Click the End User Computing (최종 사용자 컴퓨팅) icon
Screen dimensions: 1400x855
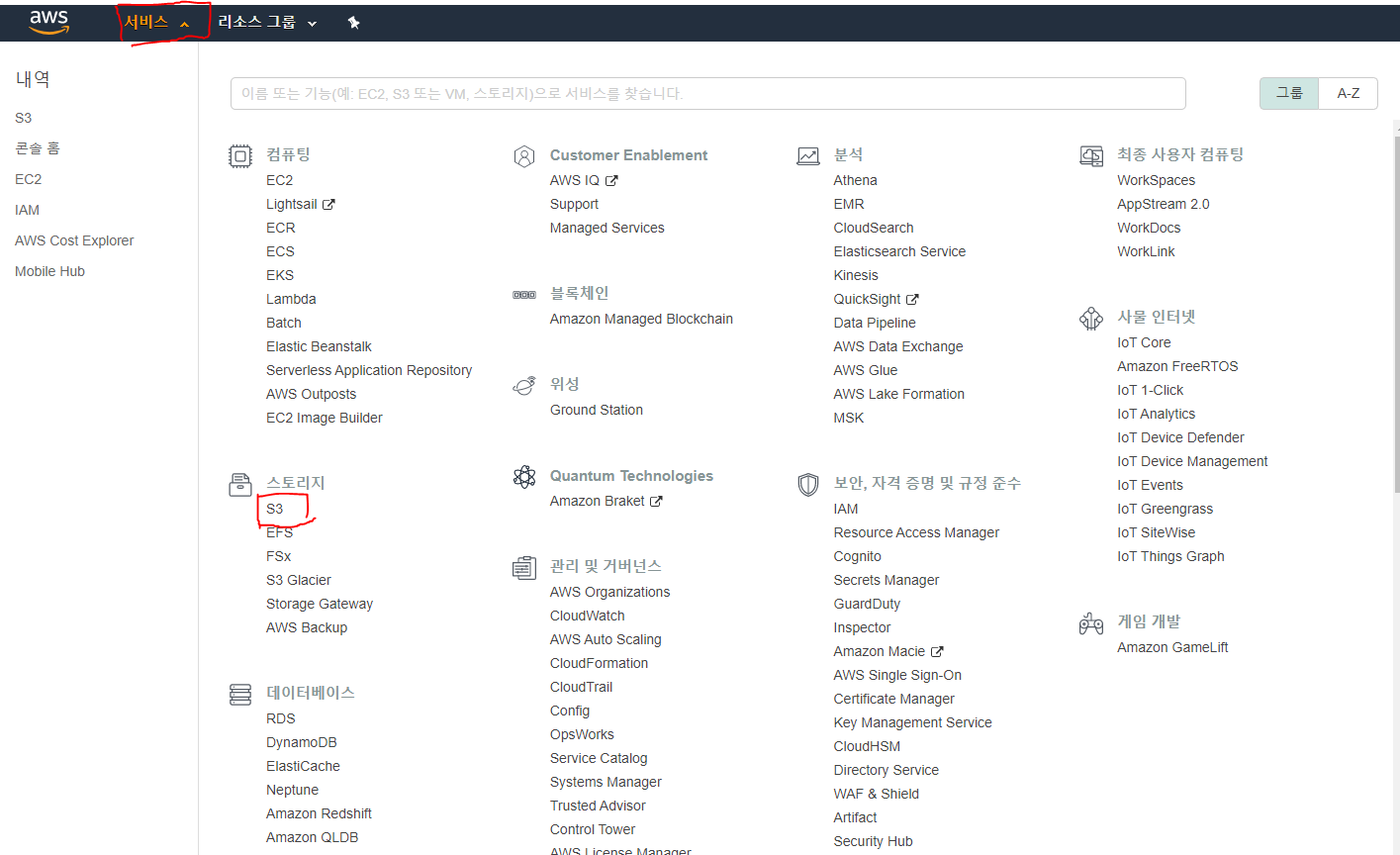tap(1091, 155)
